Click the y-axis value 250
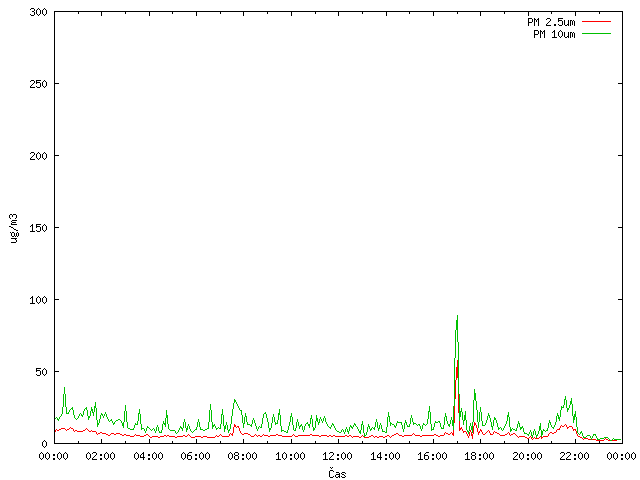 coord(38,84)
